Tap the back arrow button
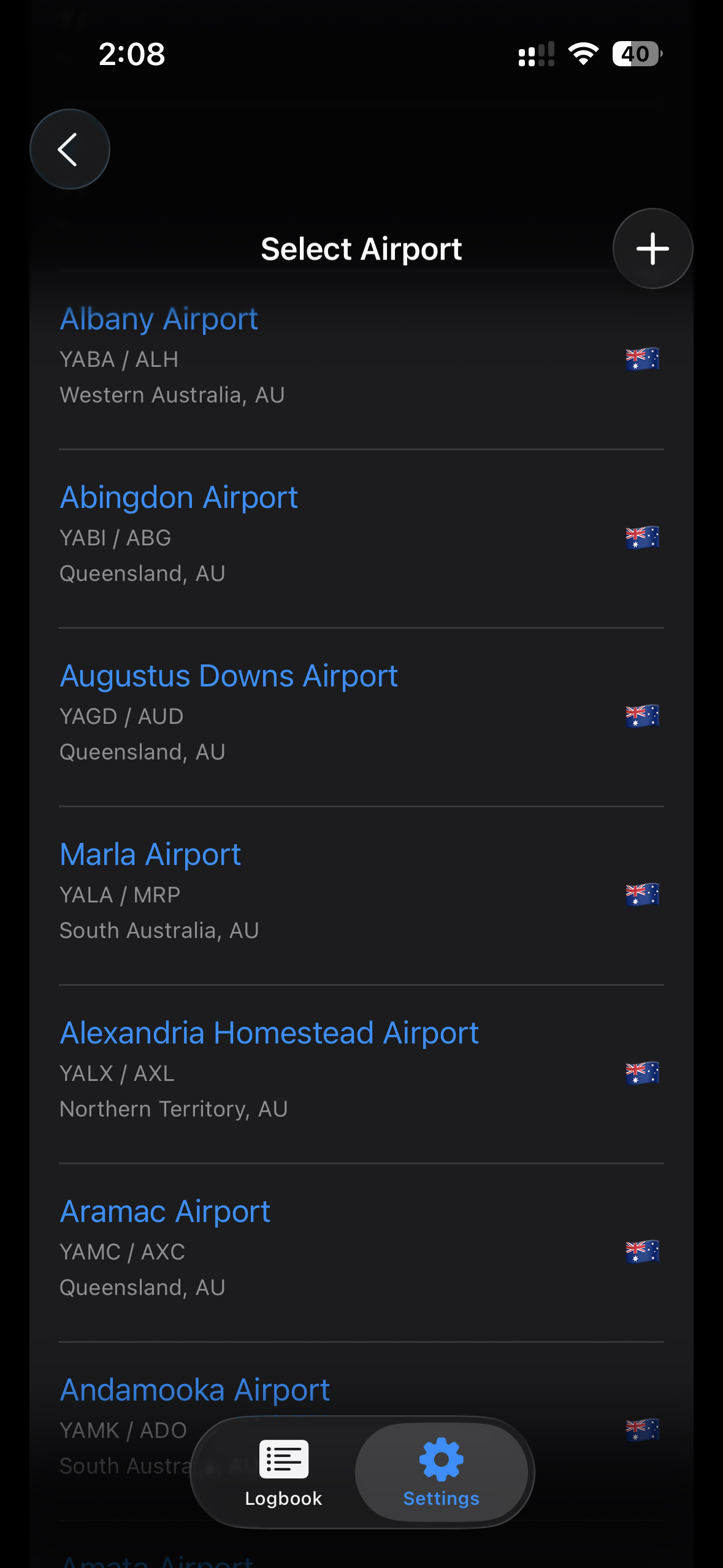Image resolution: width=723 pixels, height=1568 pixels. pyautogui.click(x=69, y=149)
